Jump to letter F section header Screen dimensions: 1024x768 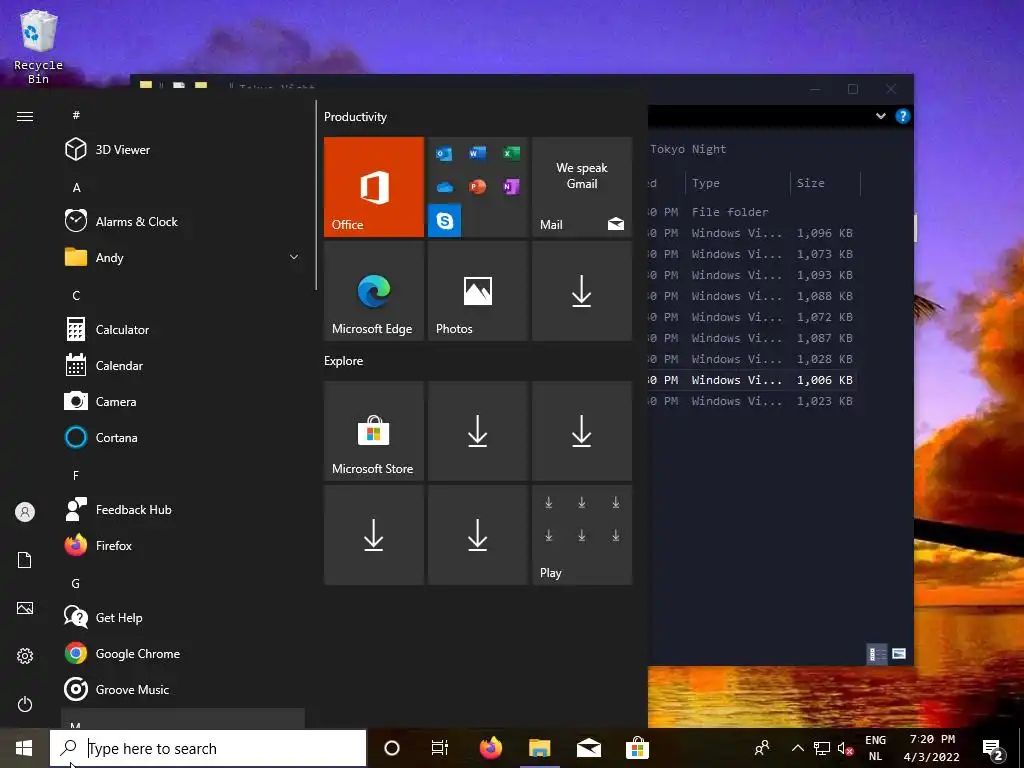[76, 475]
